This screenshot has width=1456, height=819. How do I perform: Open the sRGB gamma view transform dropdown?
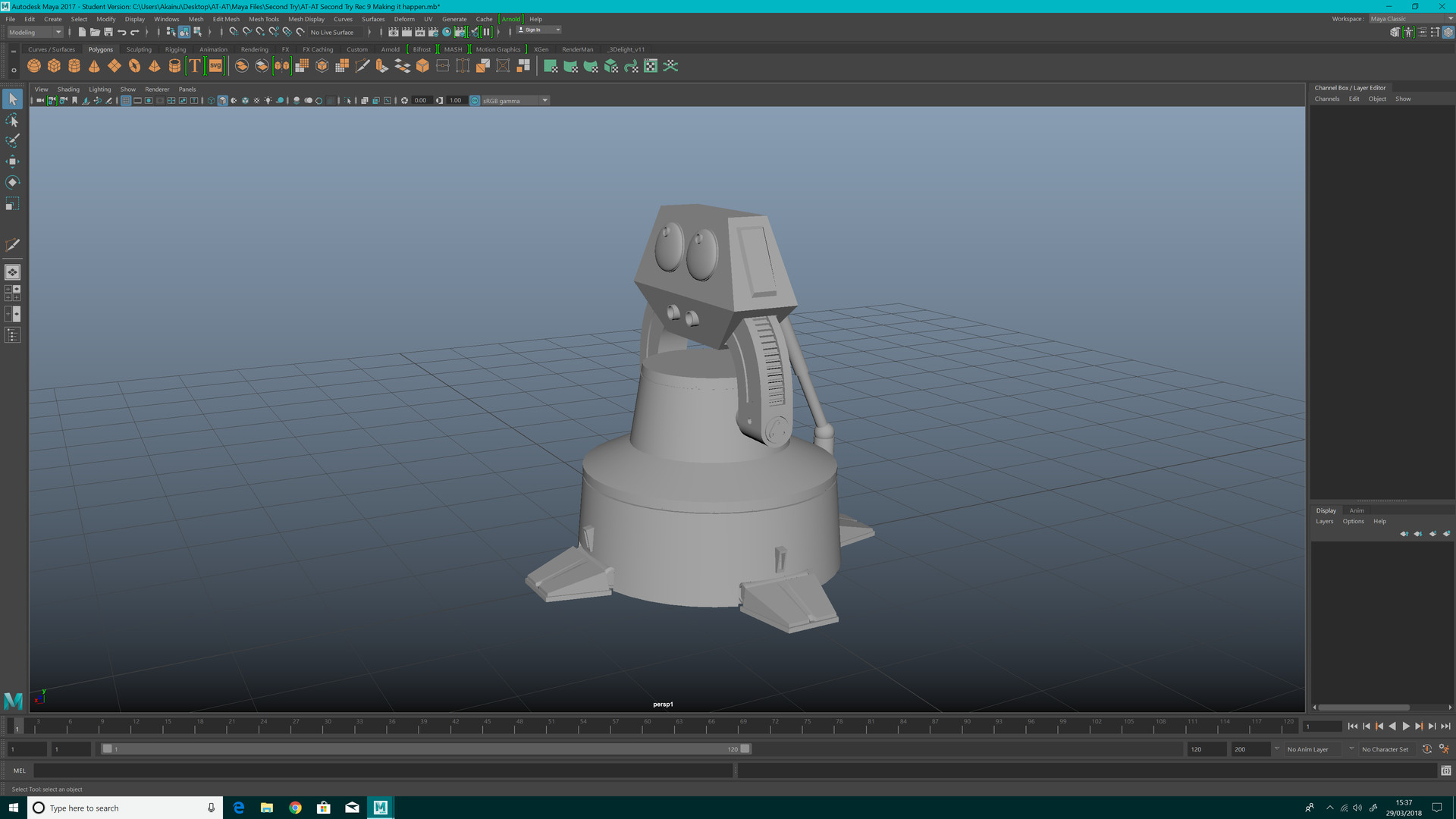tap(515, 100)
